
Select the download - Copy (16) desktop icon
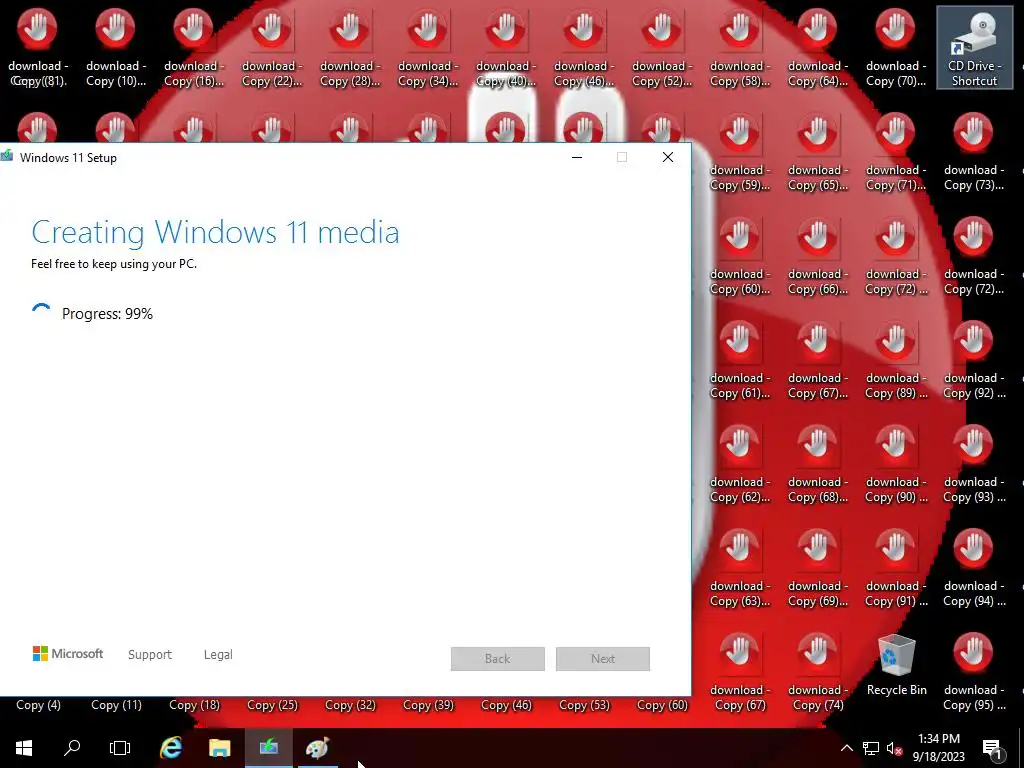click(193, 48)
